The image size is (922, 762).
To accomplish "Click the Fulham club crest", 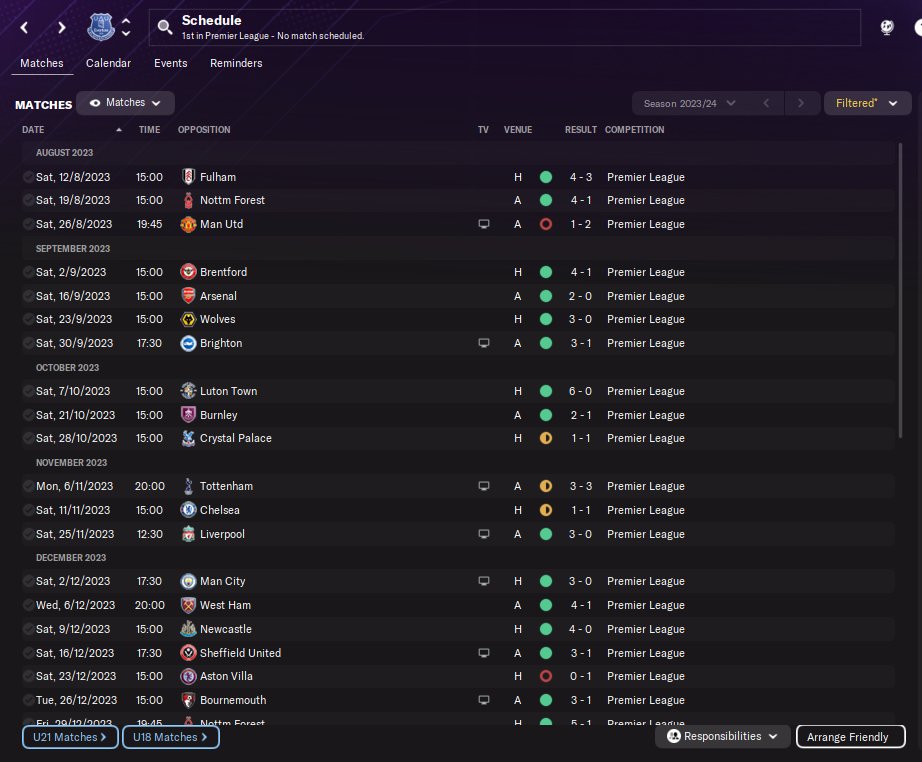I will pyautogui.click(x=188, y=176).
